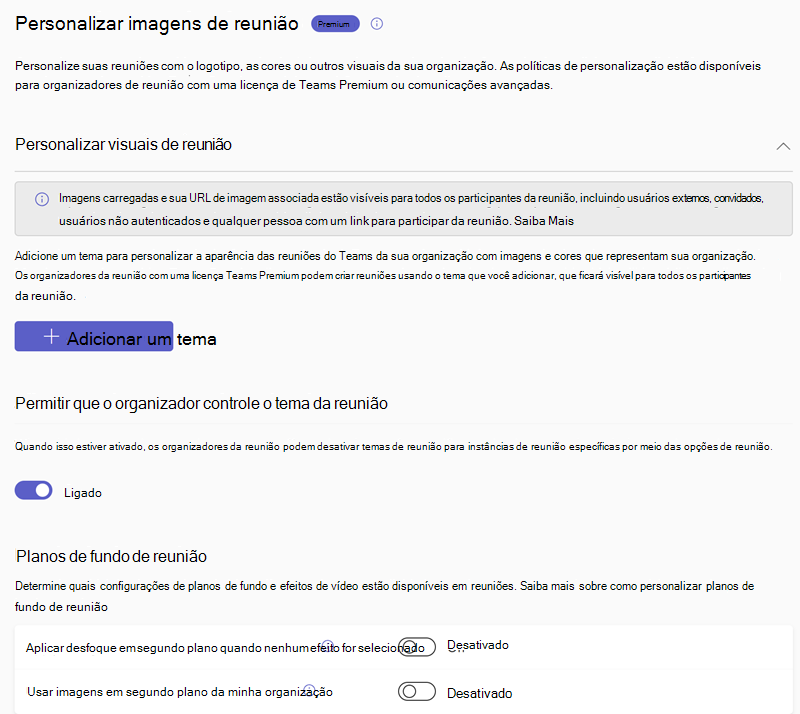This screenshot has width=800, height=714.
Task: Click the info icon beside the page title
Action: tap(376, 25)
